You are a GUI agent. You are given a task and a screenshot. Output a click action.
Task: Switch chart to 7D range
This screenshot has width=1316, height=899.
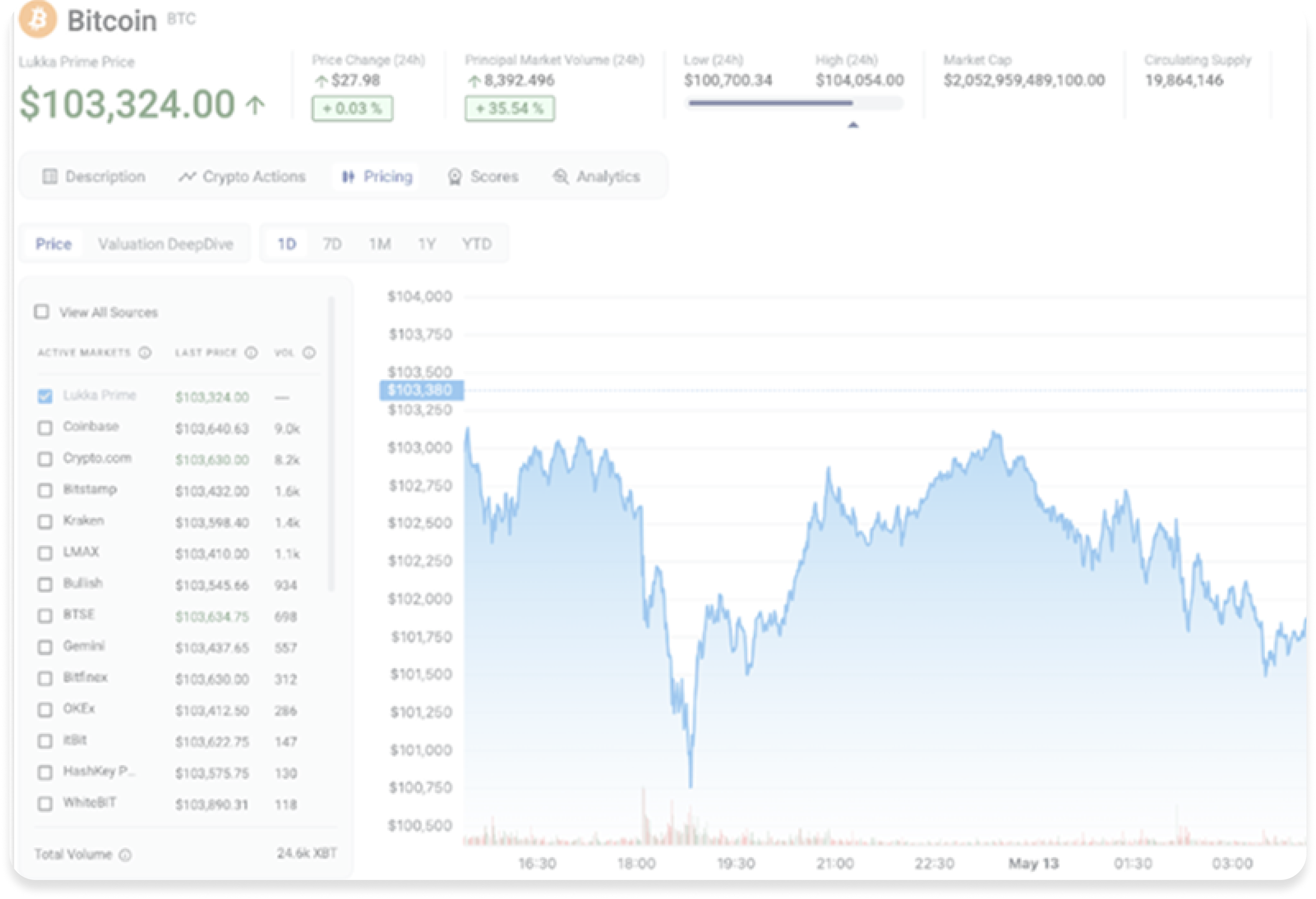pyautogui.click(x=332, y=244)
